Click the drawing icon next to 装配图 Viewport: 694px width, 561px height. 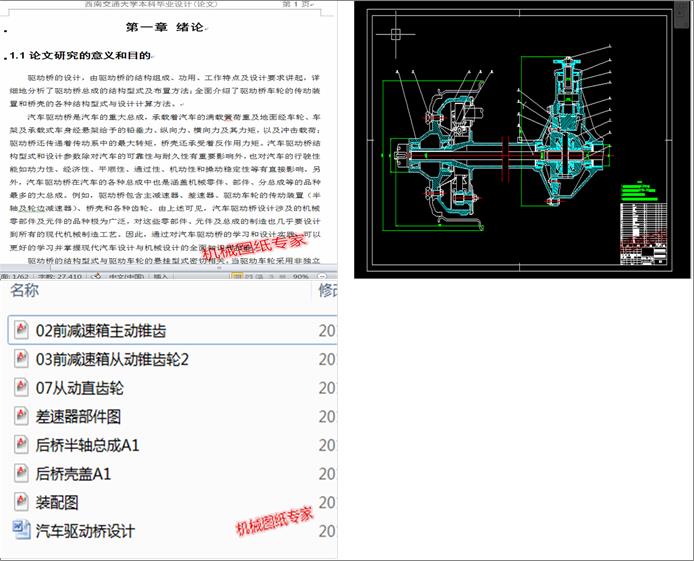(x=21, y=502)
